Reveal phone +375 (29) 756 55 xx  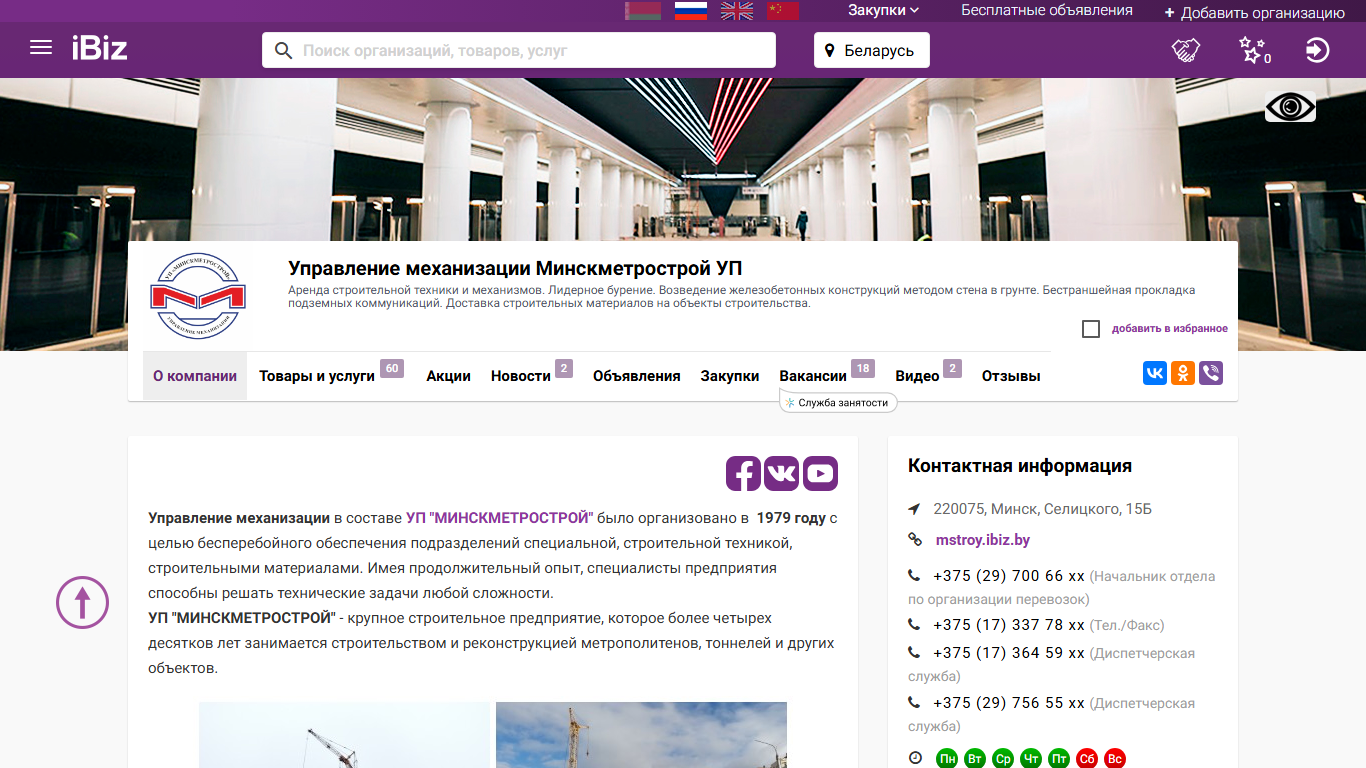click(1008, 703)
